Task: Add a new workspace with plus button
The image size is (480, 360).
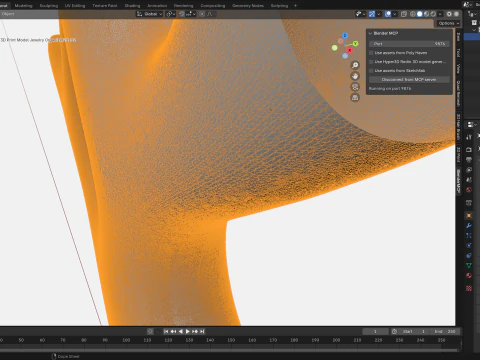Action: (x=295, y=6)
